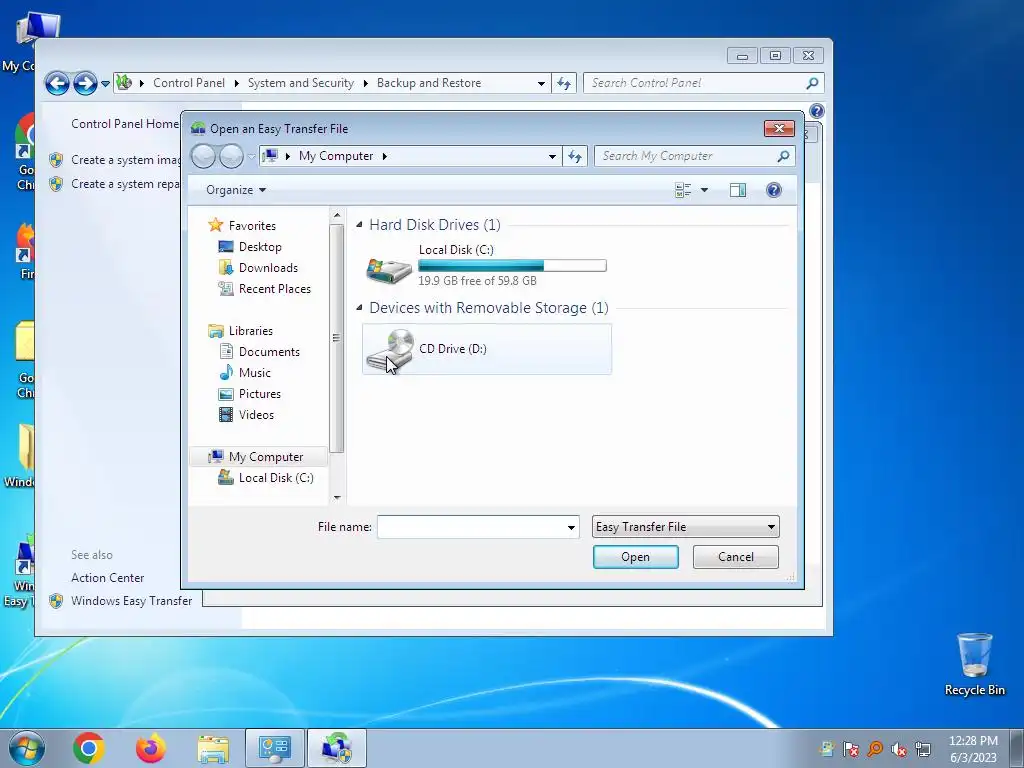Click the dialog Back arrow button
The height and width of the screenshot is (768, 1024).
pos(203,156)
